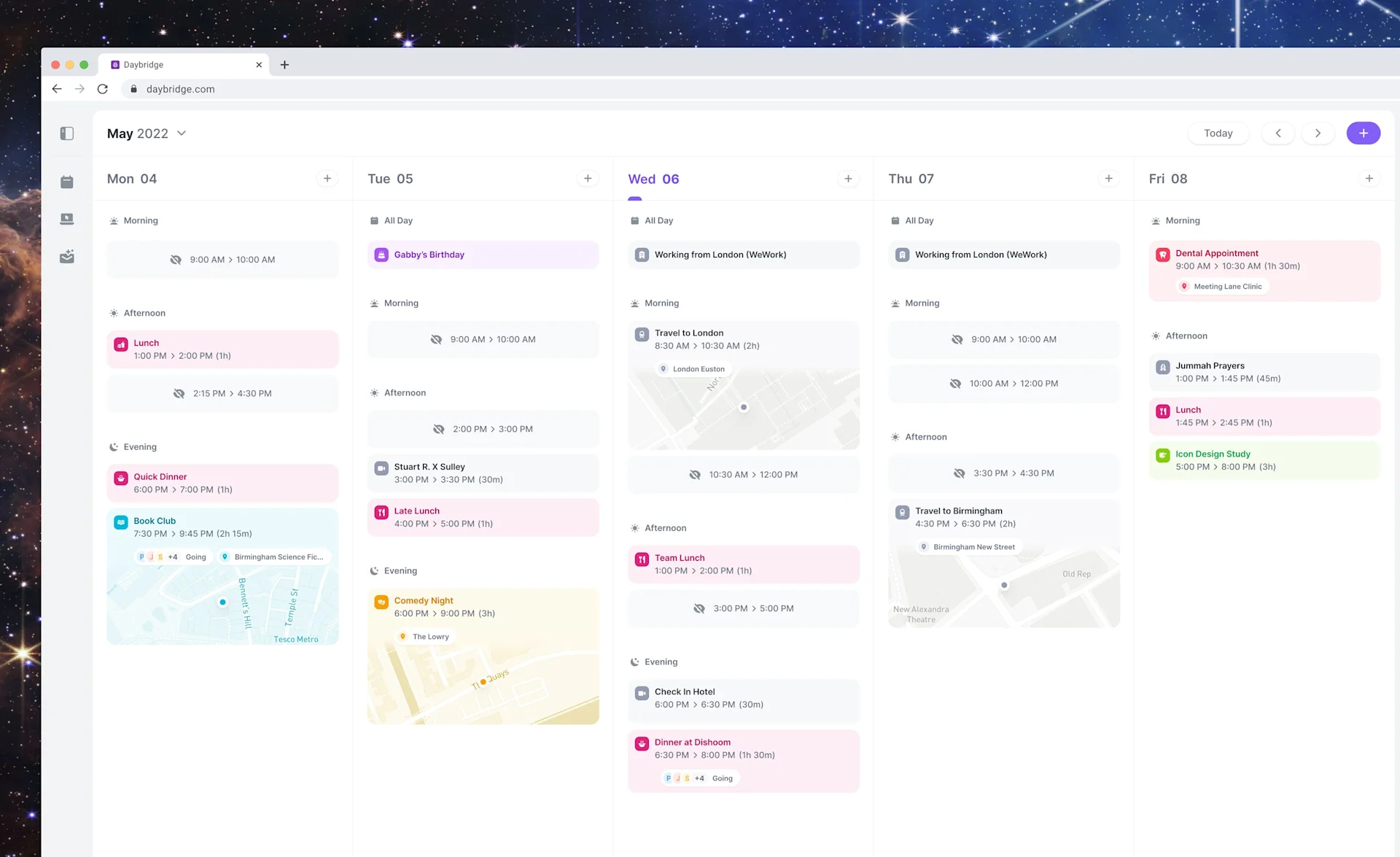Add an event to Mon 04
1400x857 pixels.
pyautogui.click(x=327, y=179)
